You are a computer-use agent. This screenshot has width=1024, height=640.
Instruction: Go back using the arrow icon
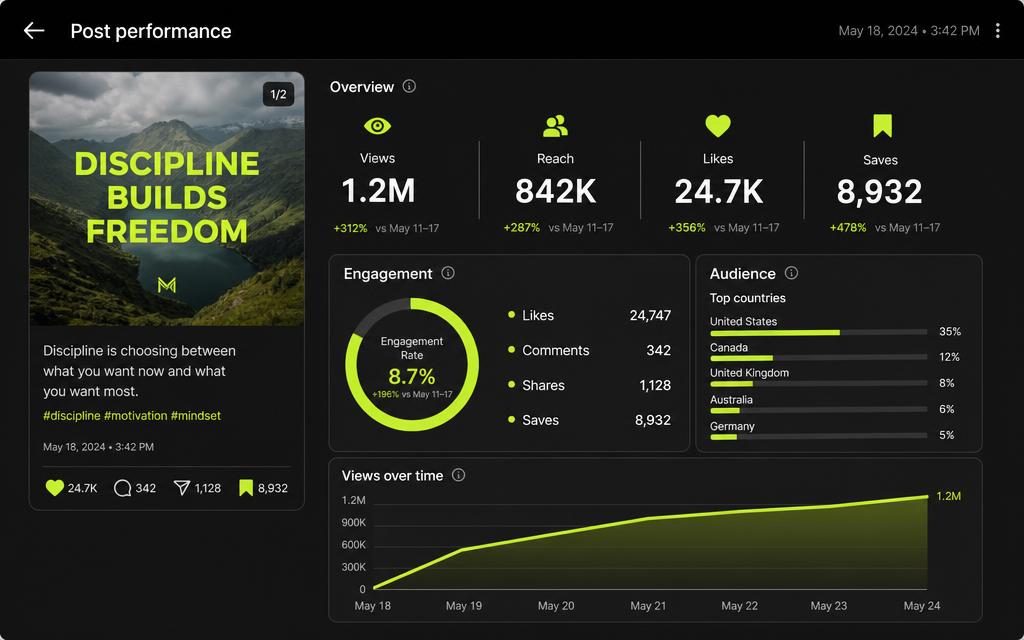[34, 30]
